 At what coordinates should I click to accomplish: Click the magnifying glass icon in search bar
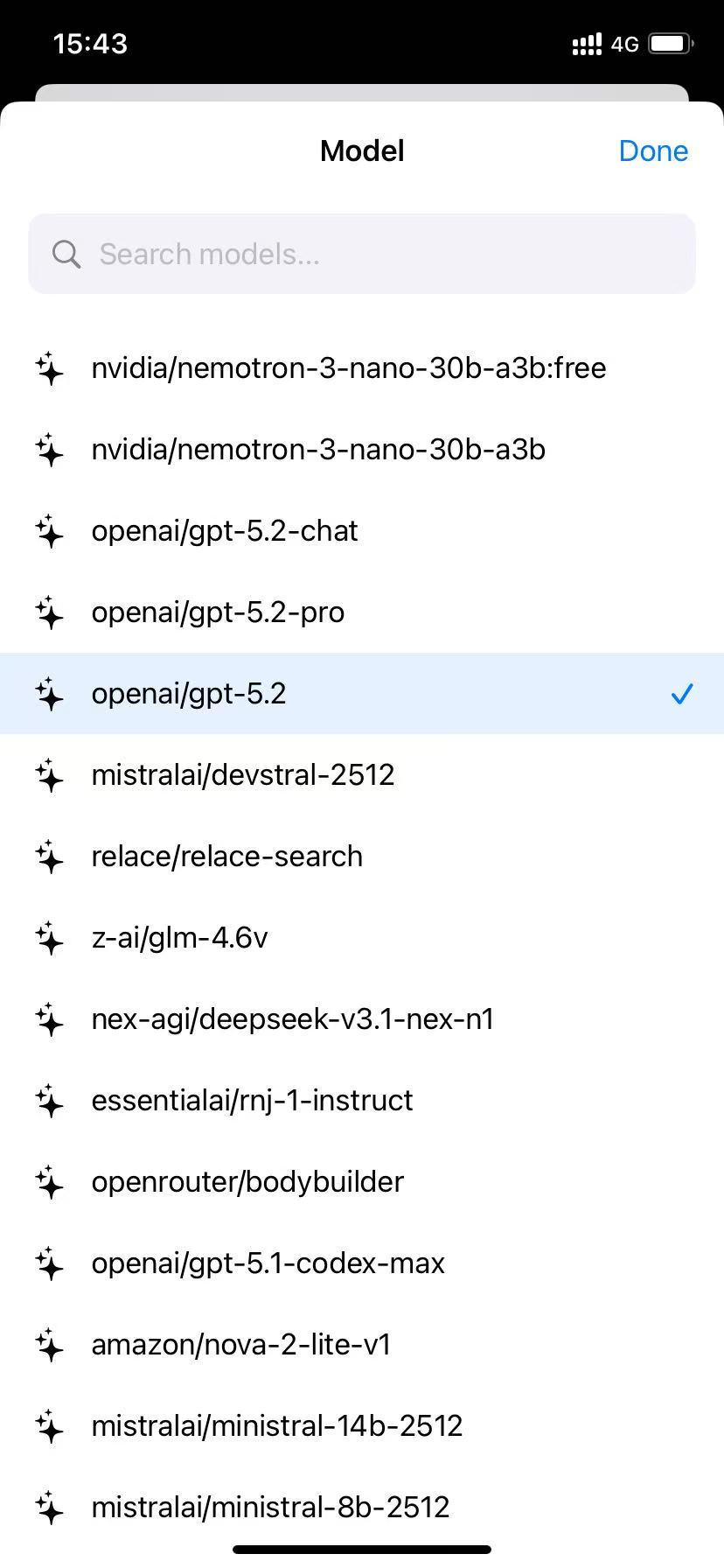(x=66, y=254)
